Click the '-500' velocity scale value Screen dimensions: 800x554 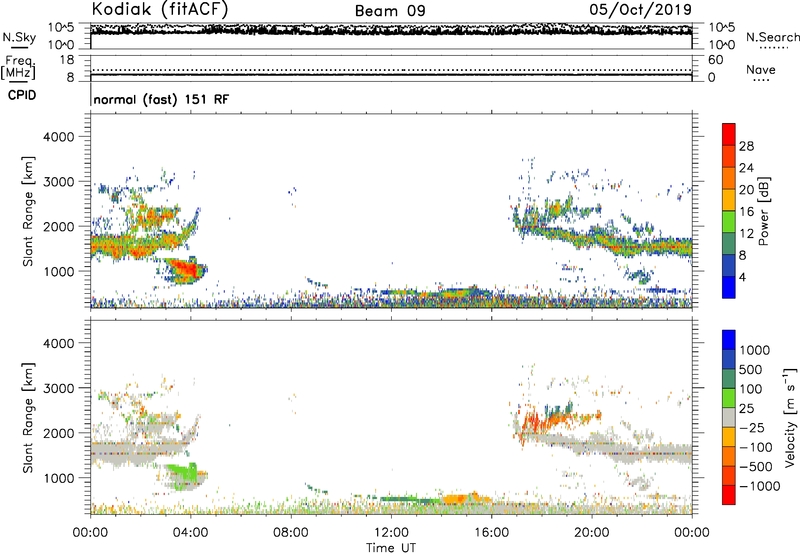756,467
